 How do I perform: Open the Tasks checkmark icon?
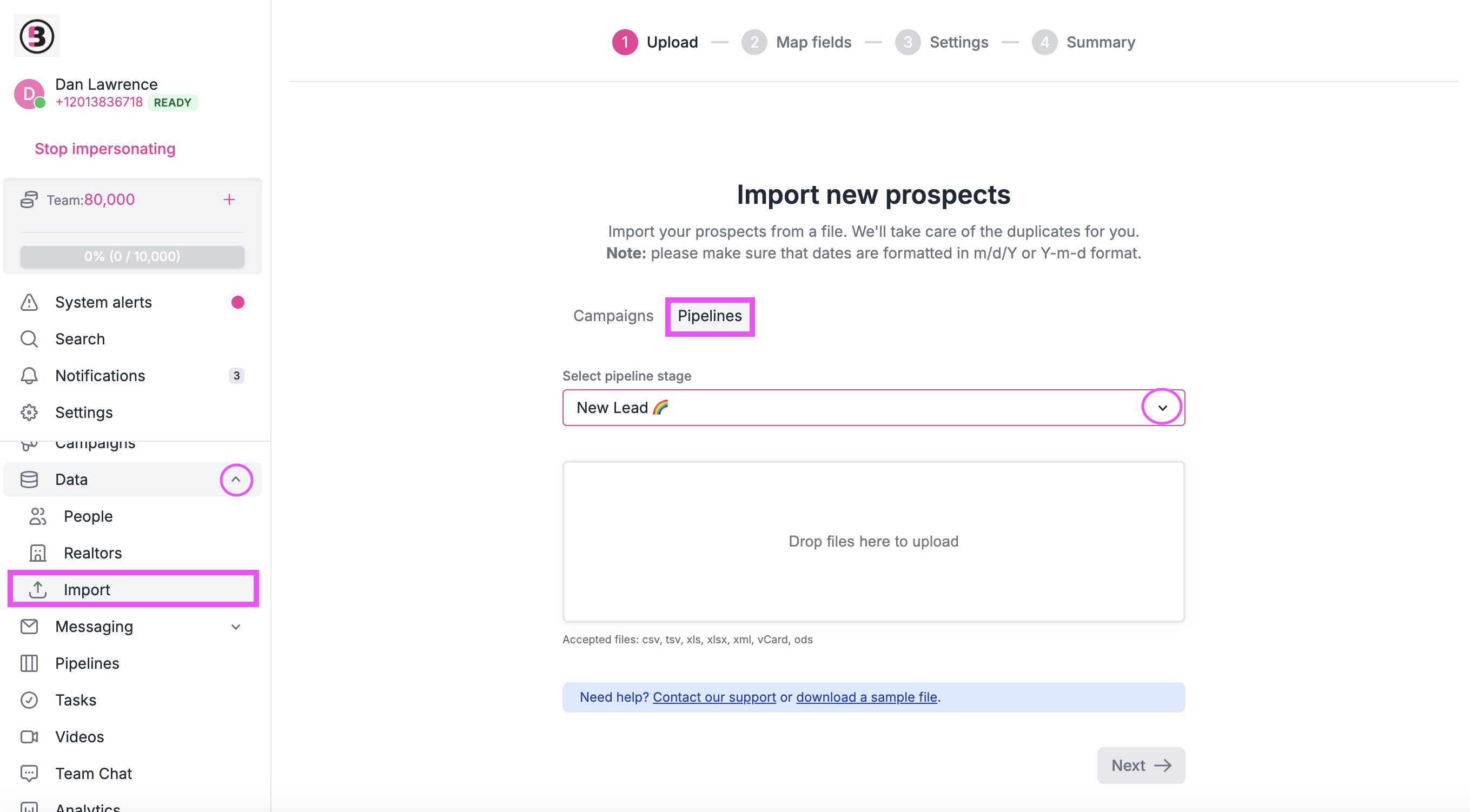click(x=29, y=700)
